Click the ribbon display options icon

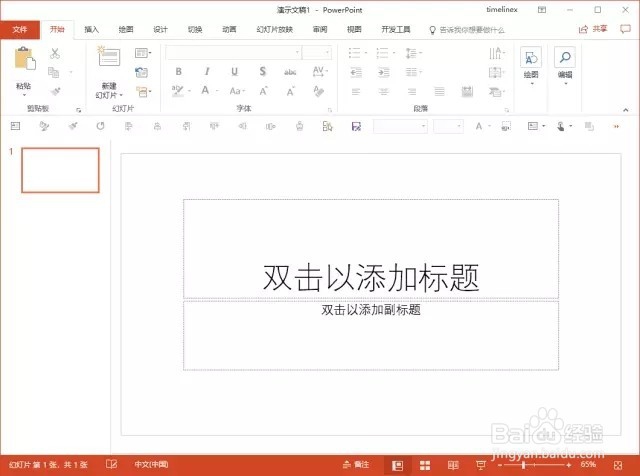coord(542,9)
